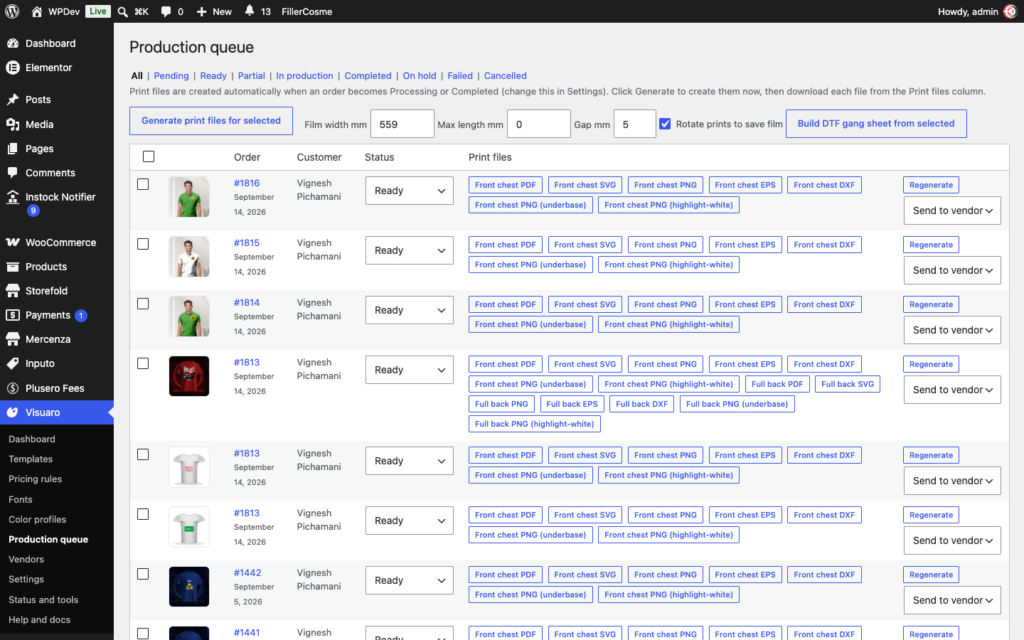Expand Send to vendor for order #1442

pyautogui.click(x=952, y=600)
